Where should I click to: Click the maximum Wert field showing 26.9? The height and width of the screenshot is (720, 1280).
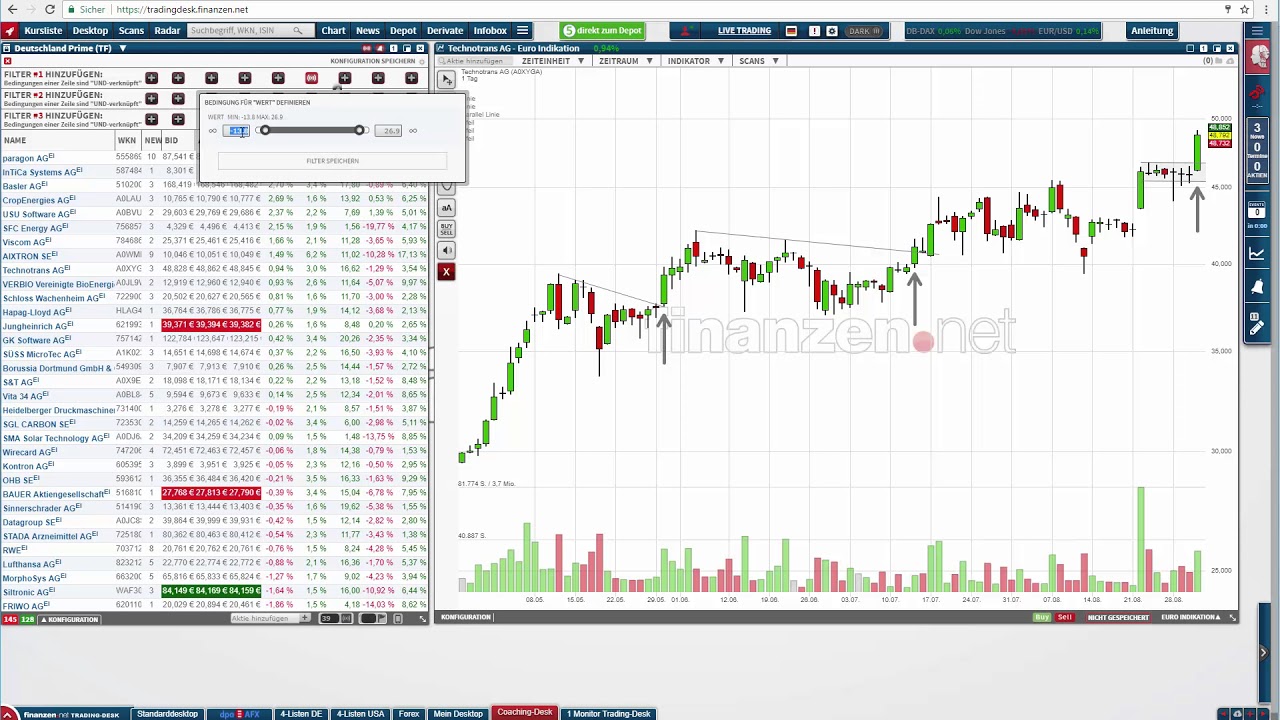coord(389,131)
